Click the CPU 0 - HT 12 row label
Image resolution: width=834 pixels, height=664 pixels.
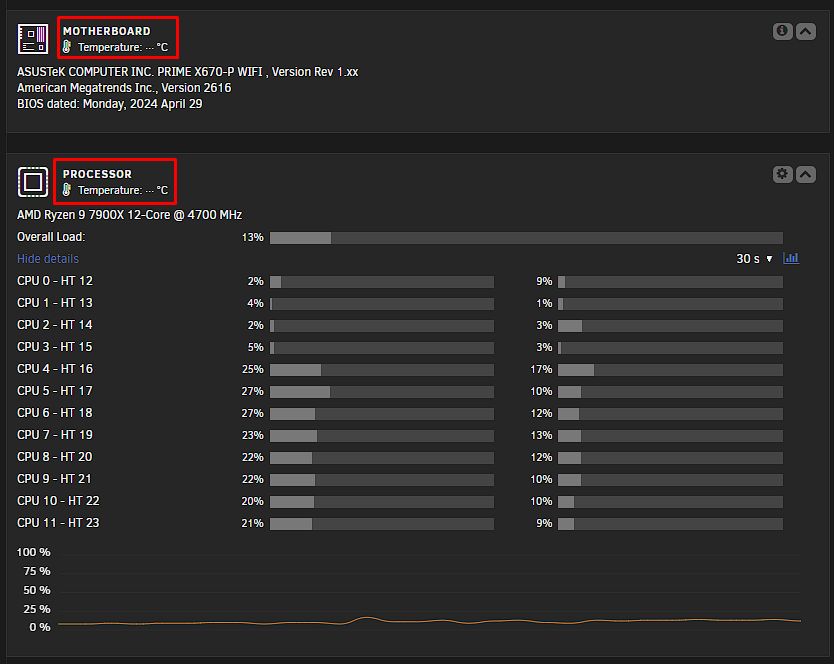[55, 281]
